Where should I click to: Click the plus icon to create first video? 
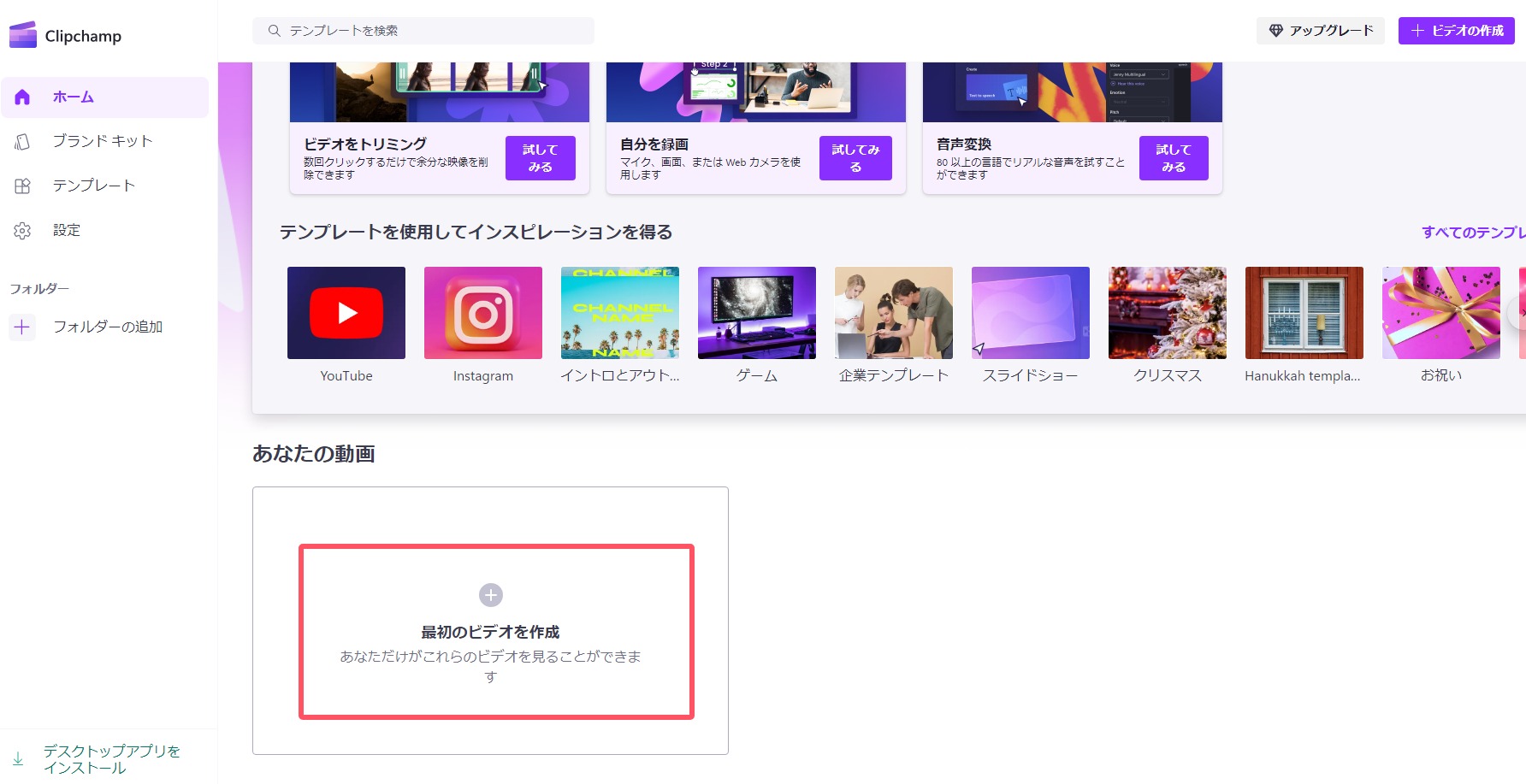pos(491,595)
